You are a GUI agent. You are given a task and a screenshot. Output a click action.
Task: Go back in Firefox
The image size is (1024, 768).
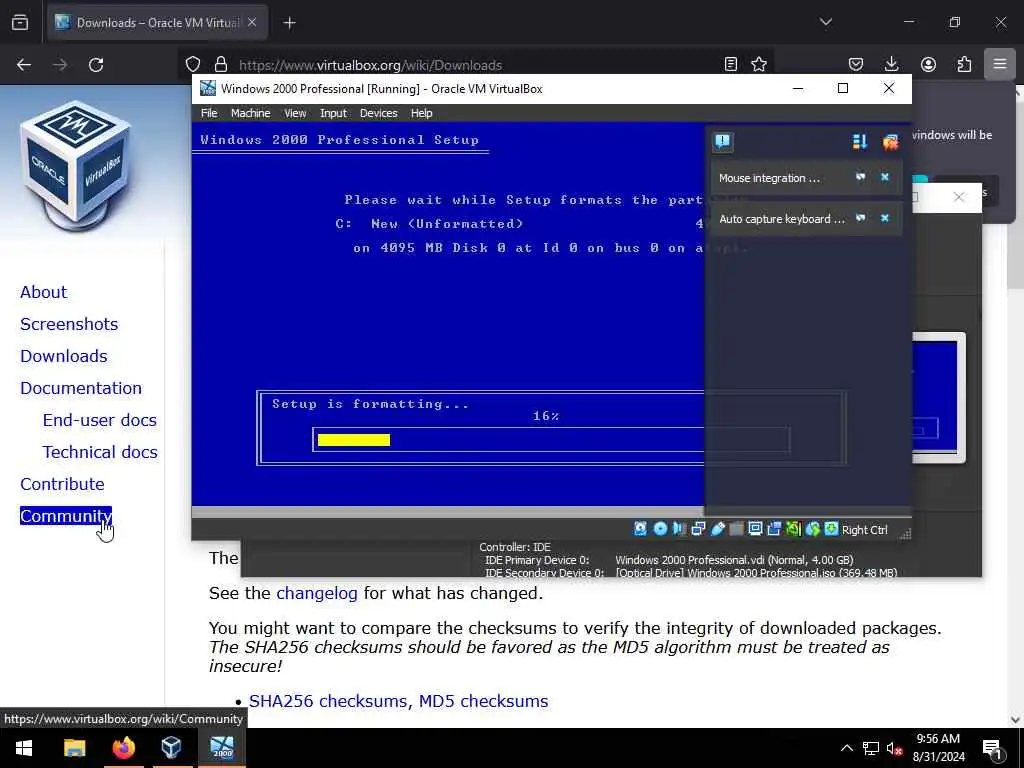click(x=24, y=64)
